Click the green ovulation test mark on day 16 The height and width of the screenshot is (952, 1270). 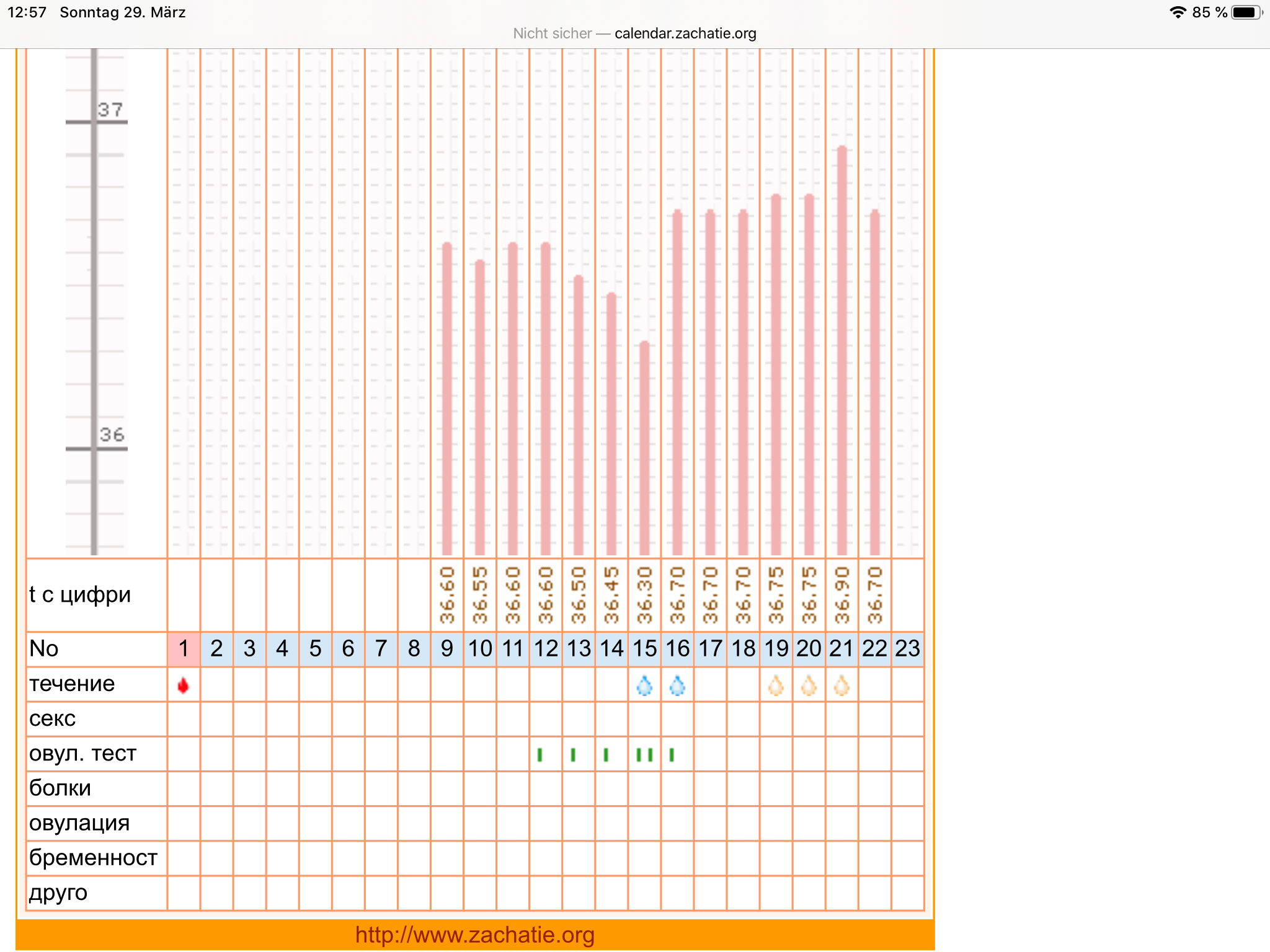click(x=672, y=754)
